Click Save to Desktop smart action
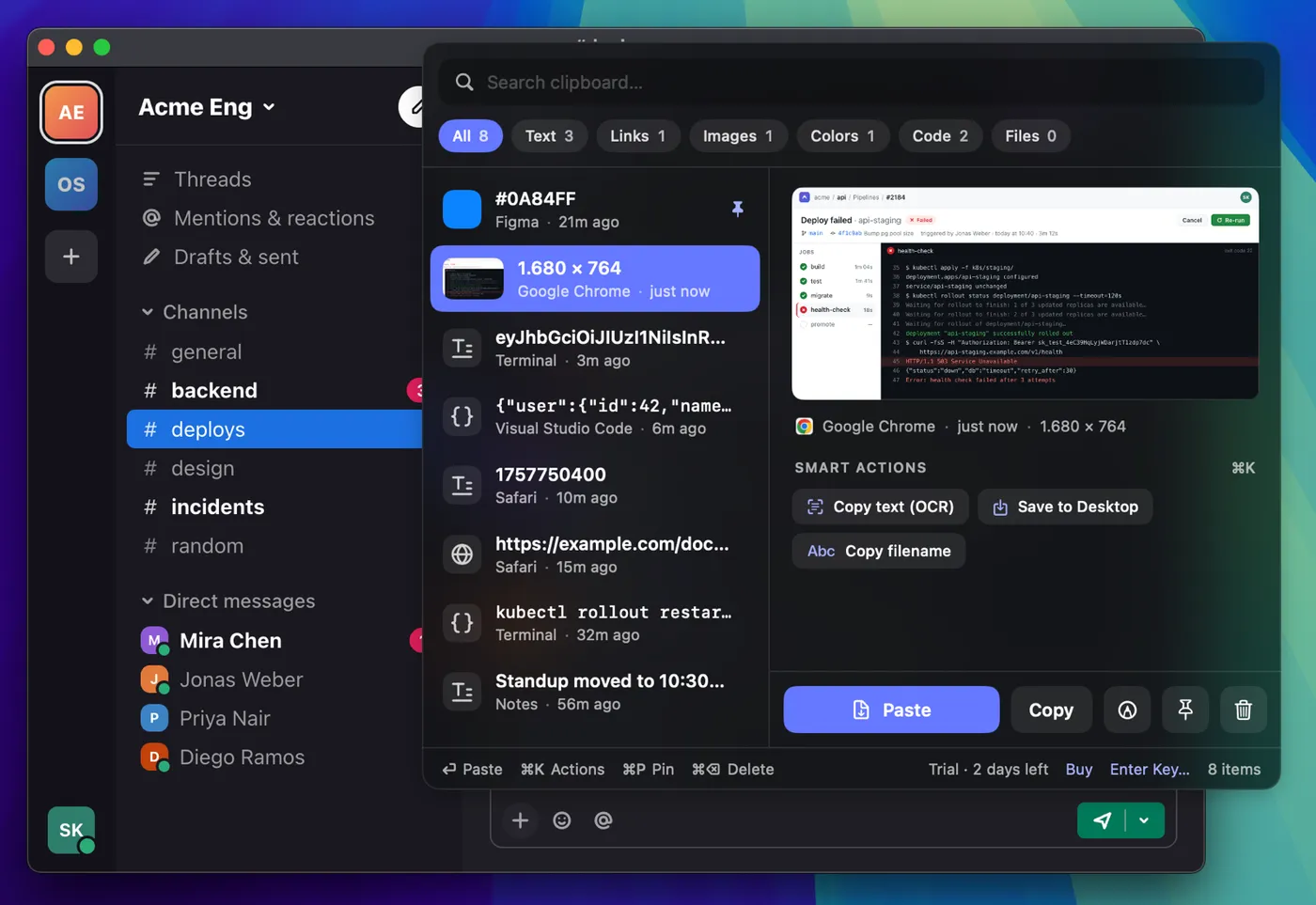Viewport: 1316px width, 905px height. point(1065,507)
